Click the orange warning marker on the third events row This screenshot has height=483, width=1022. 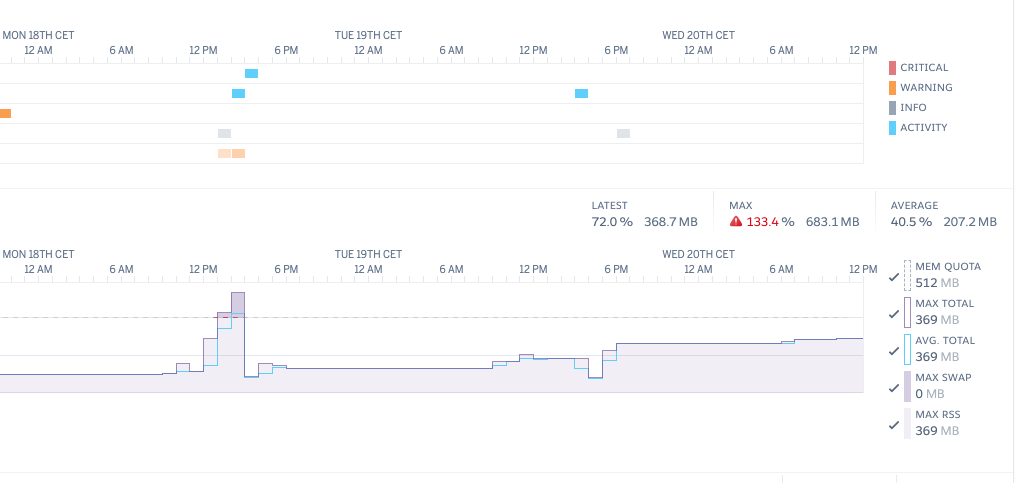coord(5,113)
